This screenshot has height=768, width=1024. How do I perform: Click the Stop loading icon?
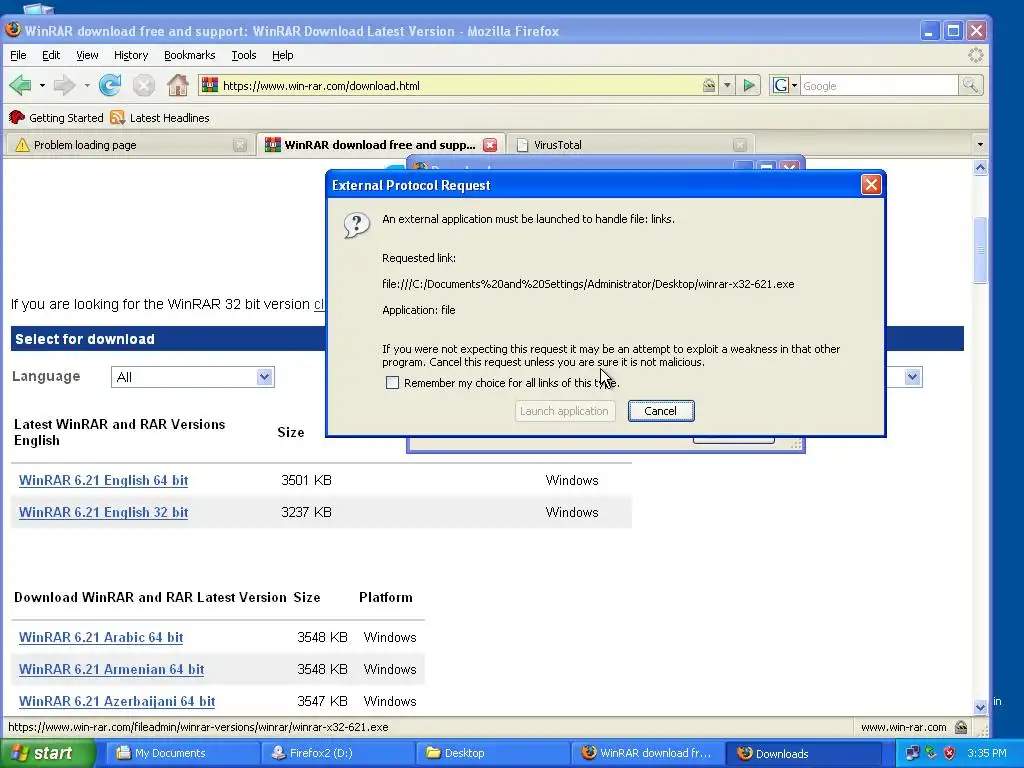[144, 85]
